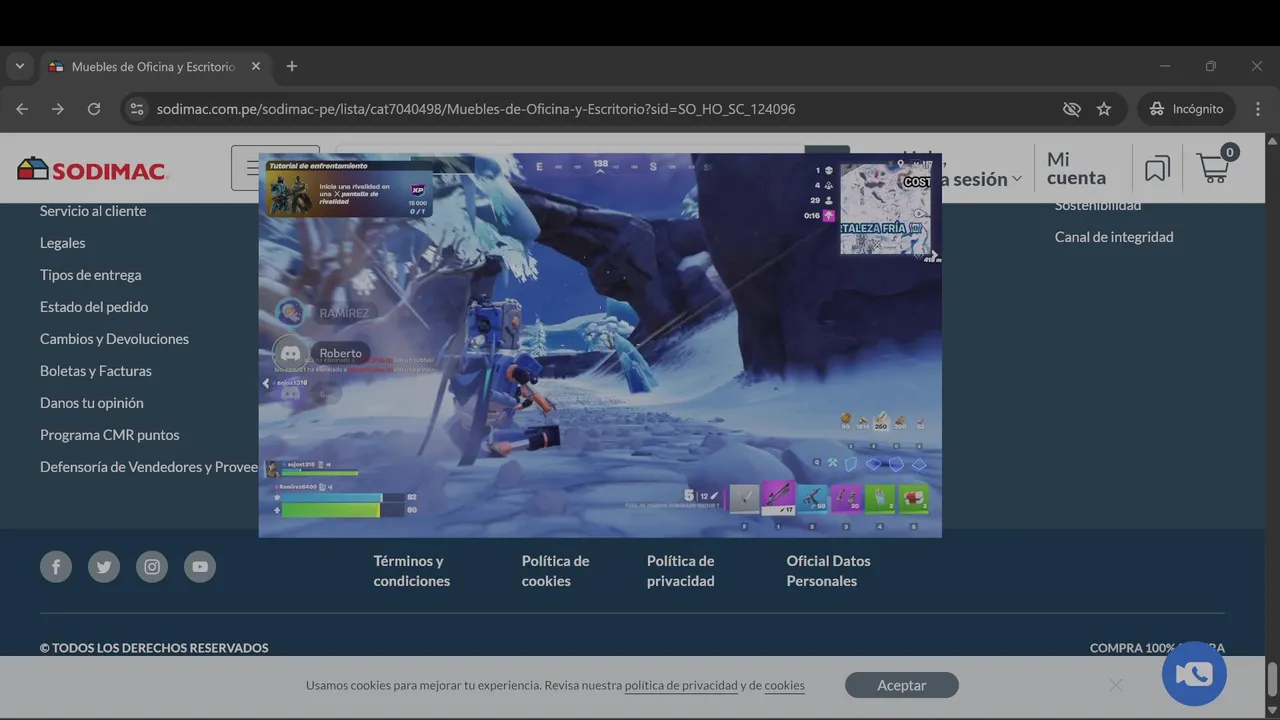Open Programa CMR puntos link
This screenshot has height=720, width=1280.
[x=110, y=435]
